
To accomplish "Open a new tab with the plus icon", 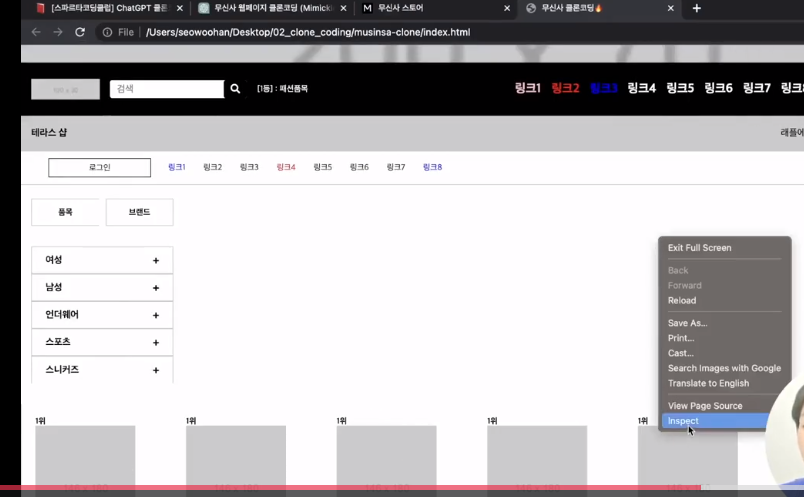I will 696,8.
